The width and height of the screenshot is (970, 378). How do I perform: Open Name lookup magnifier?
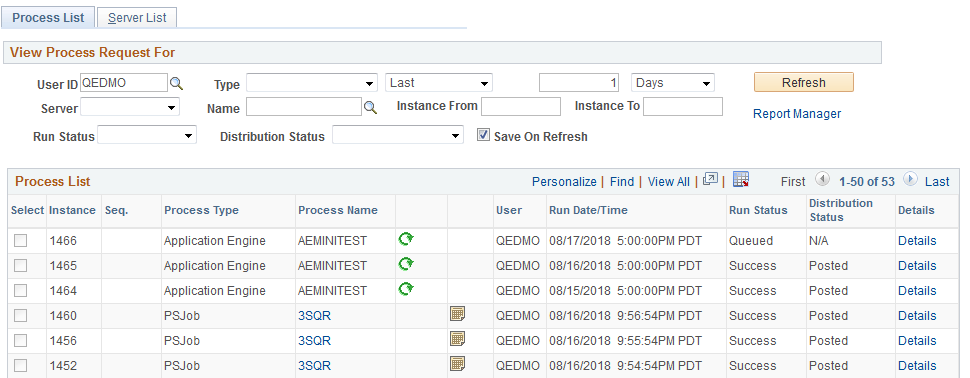click(370, 108)
